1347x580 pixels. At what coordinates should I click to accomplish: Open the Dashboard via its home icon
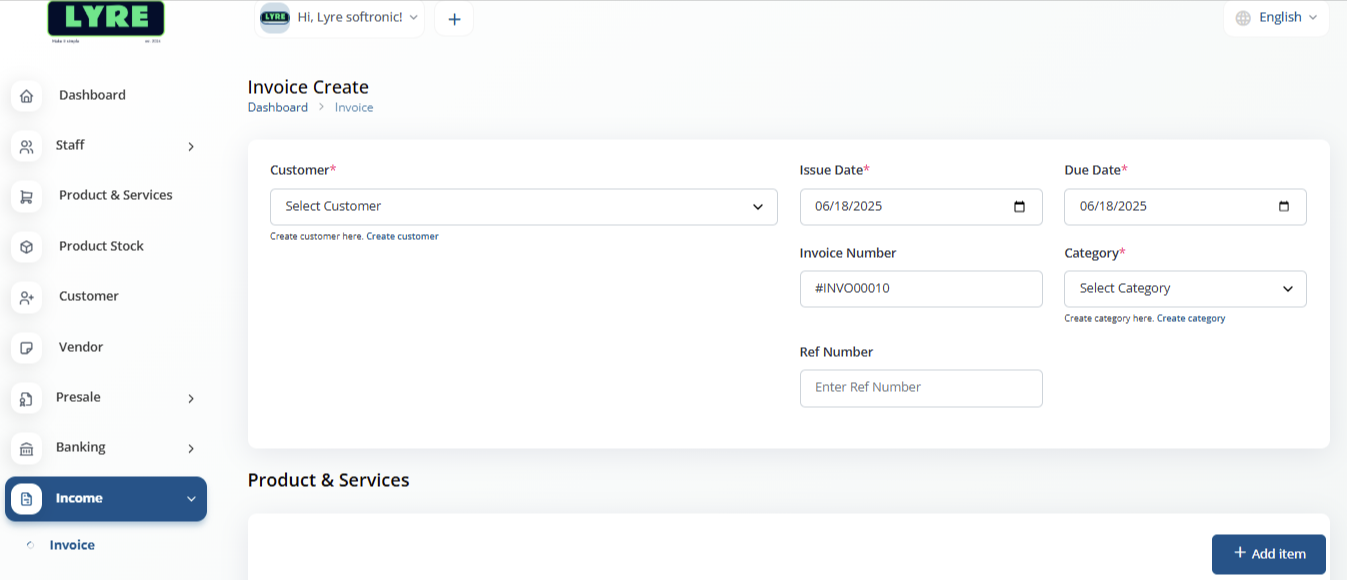point(26,95)
